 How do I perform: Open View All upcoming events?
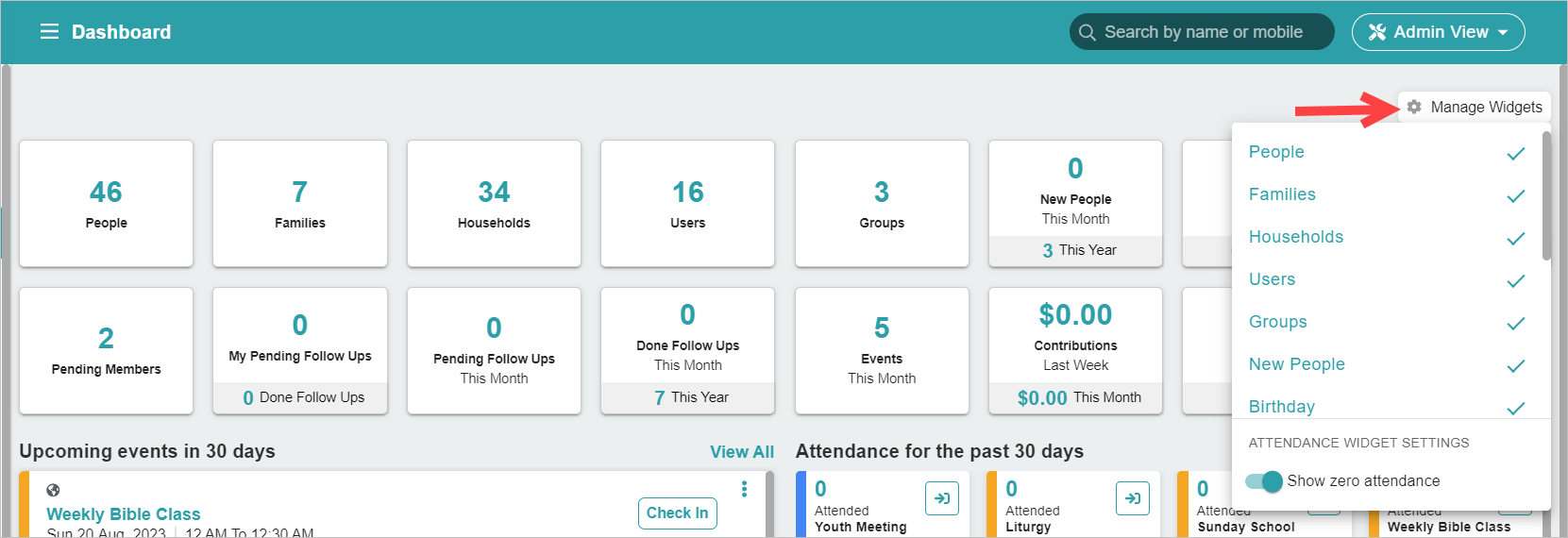coord(742,452)
